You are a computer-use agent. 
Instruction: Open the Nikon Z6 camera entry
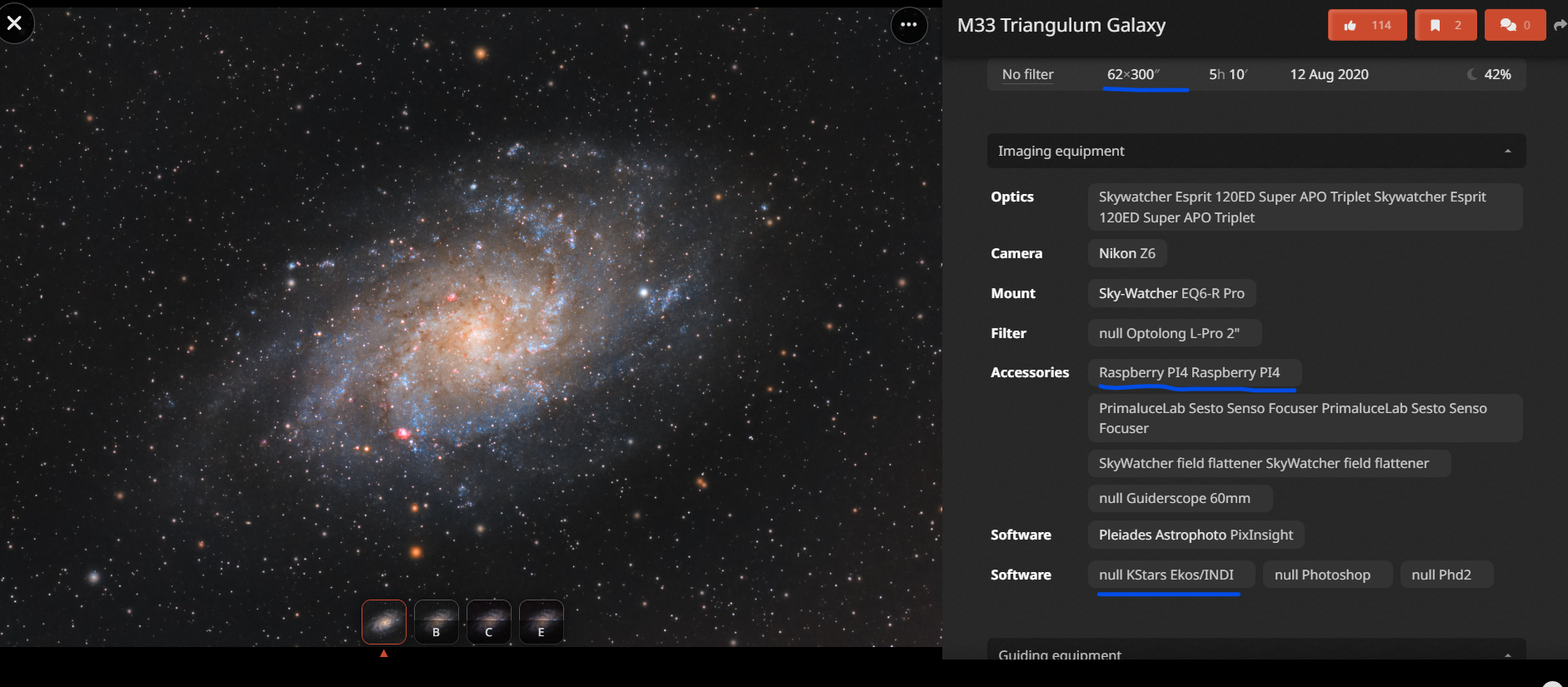point(1127,253)
